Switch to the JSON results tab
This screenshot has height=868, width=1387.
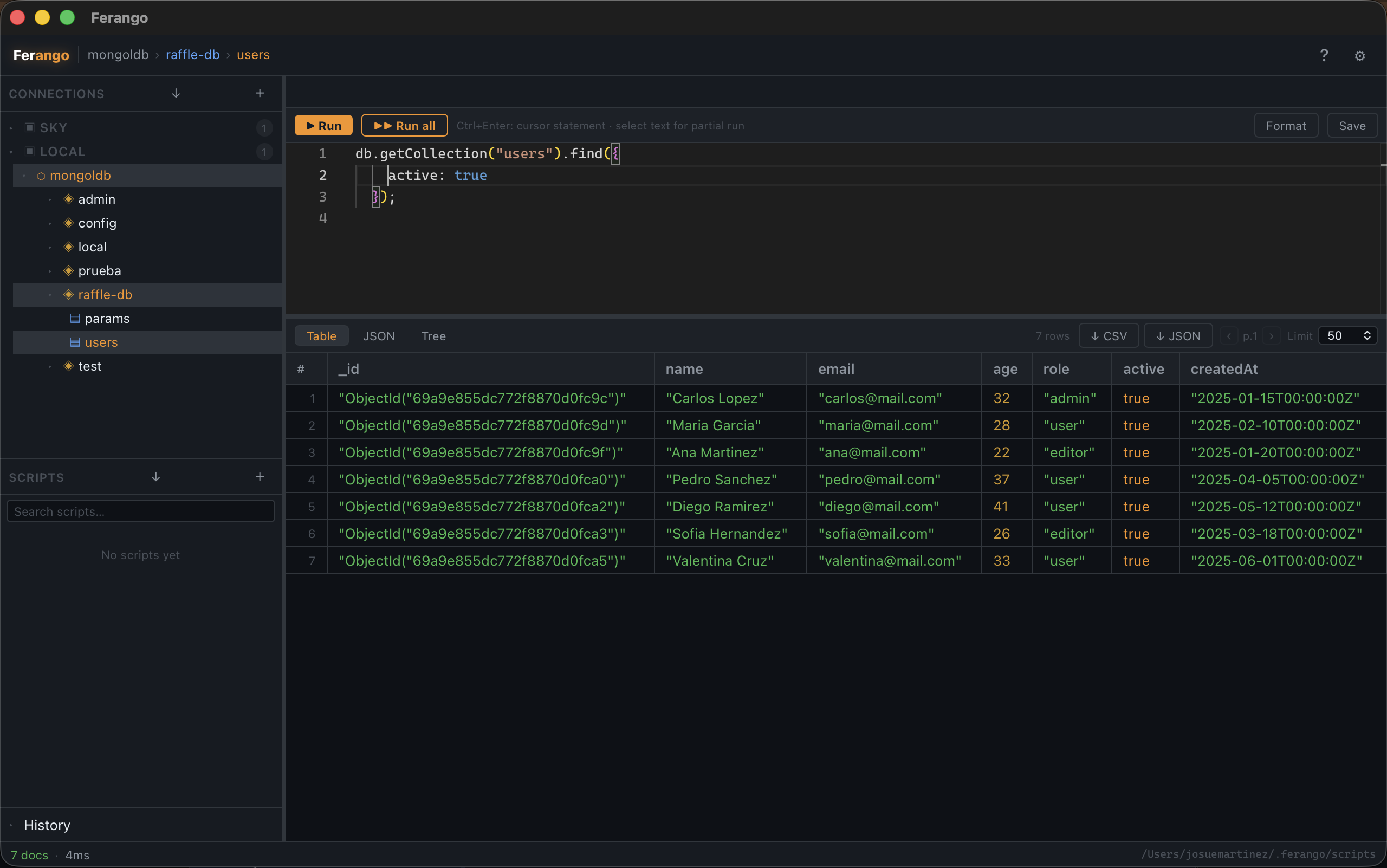pyautogui.click(x=378, y=336)
